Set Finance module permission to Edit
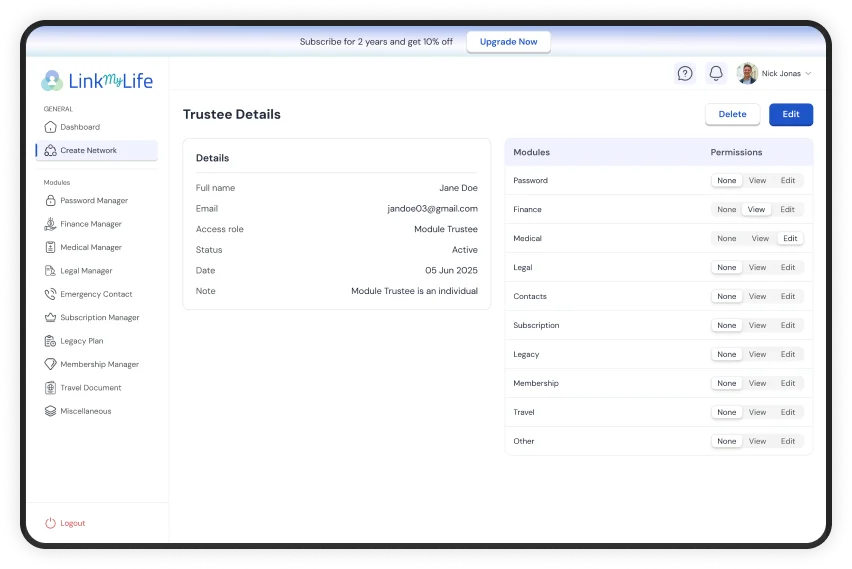Image resolution: width=852 pixels, height=569 pixels. tap(787, 209)
